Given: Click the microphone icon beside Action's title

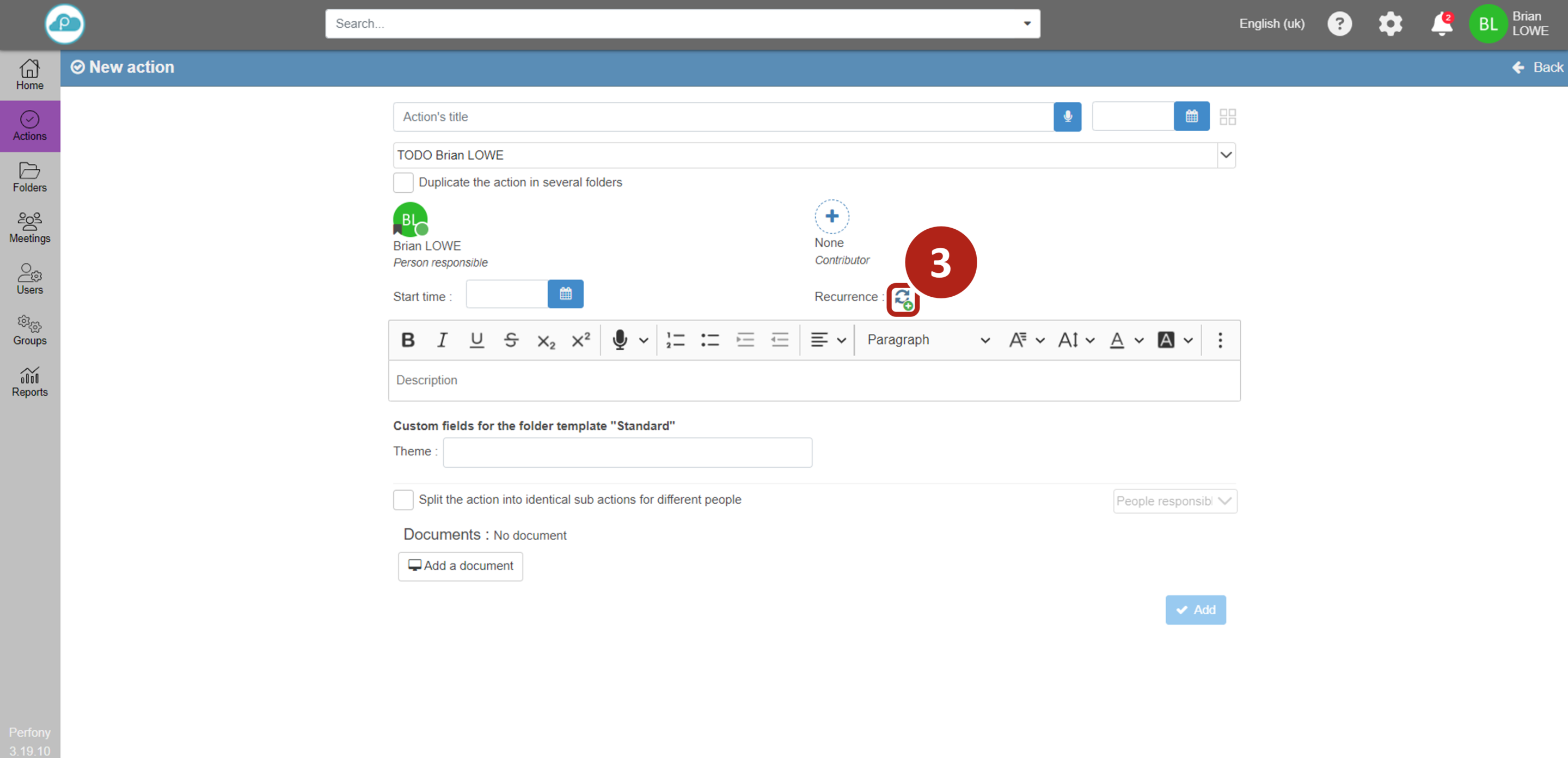Looking at the screenshot, I should click(x=1067, y=117).
